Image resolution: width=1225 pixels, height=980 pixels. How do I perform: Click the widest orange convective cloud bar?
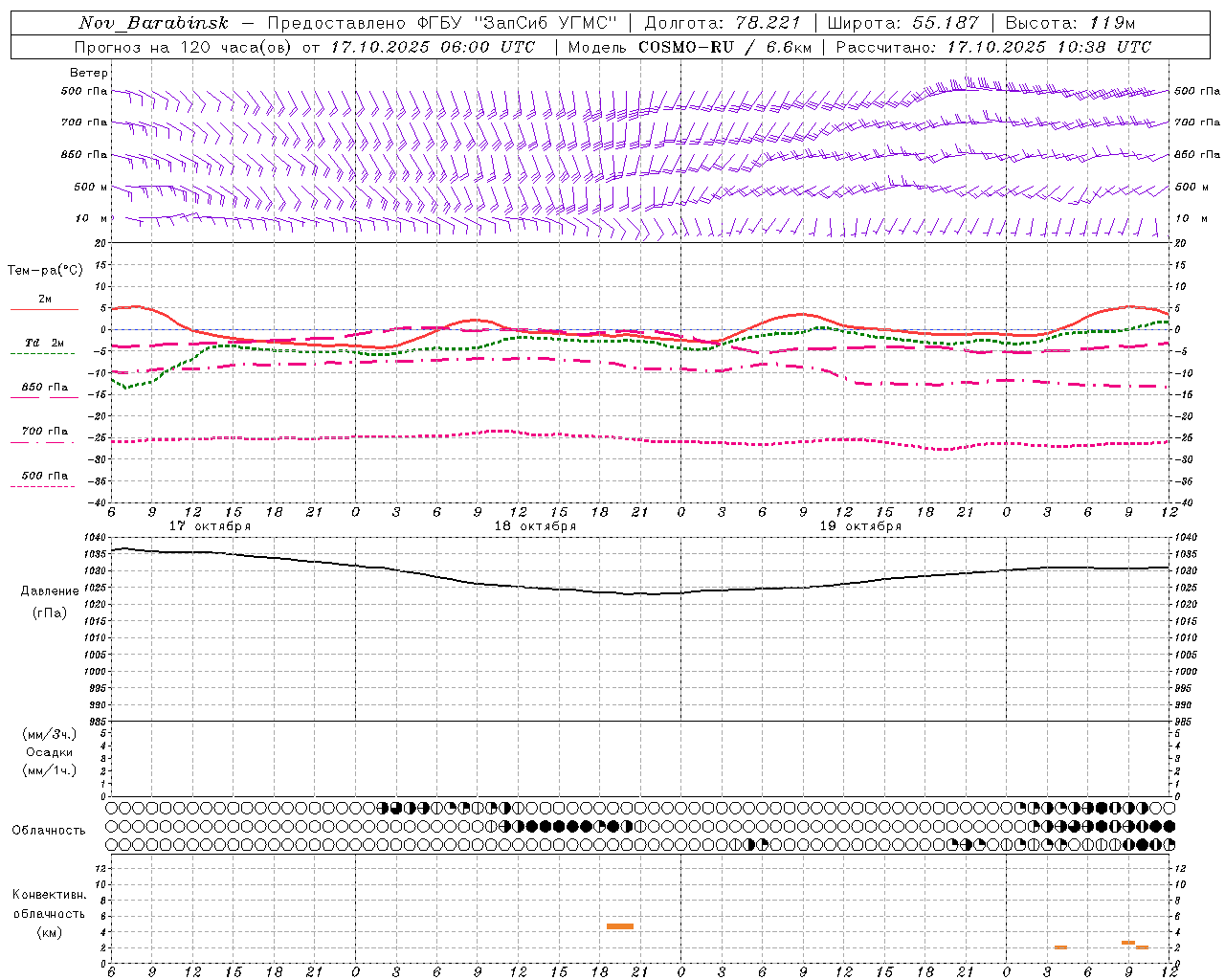[620, 926]
